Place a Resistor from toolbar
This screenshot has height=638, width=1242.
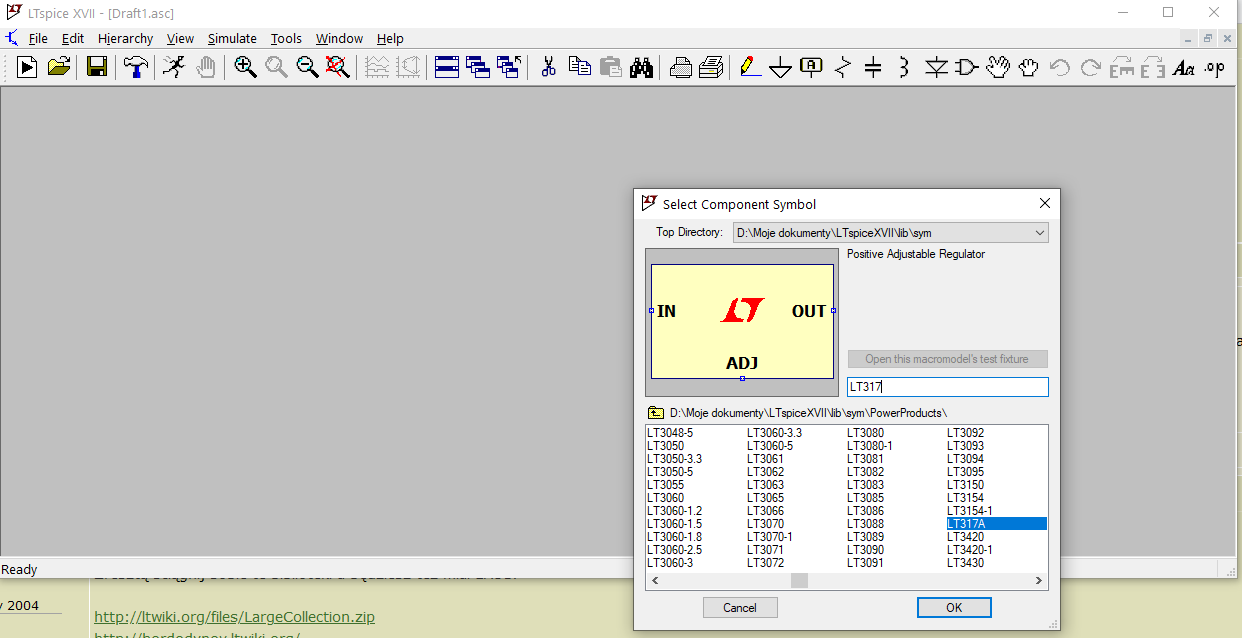(843, 67)
